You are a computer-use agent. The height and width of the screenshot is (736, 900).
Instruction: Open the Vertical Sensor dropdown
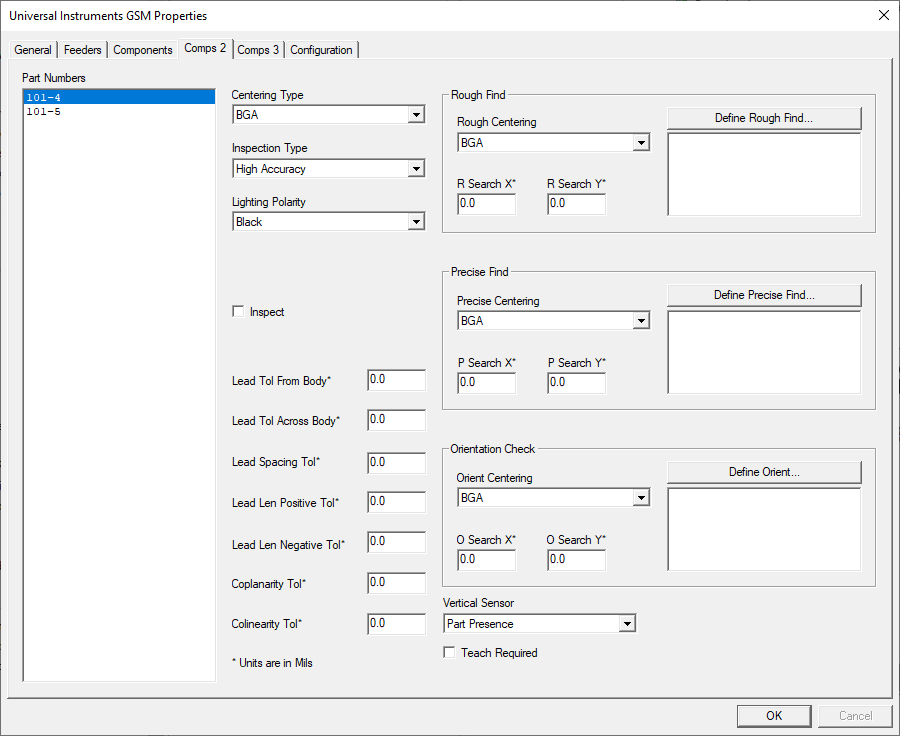pyautogui.click(x=628, y=622)
